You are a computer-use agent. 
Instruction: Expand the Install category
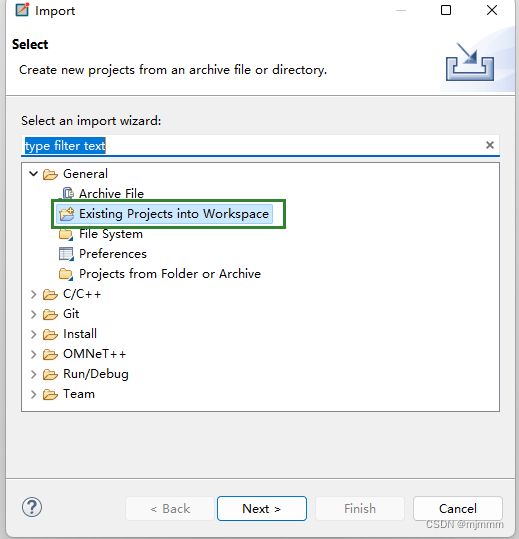pyautogui.click(x=33, y=334)
